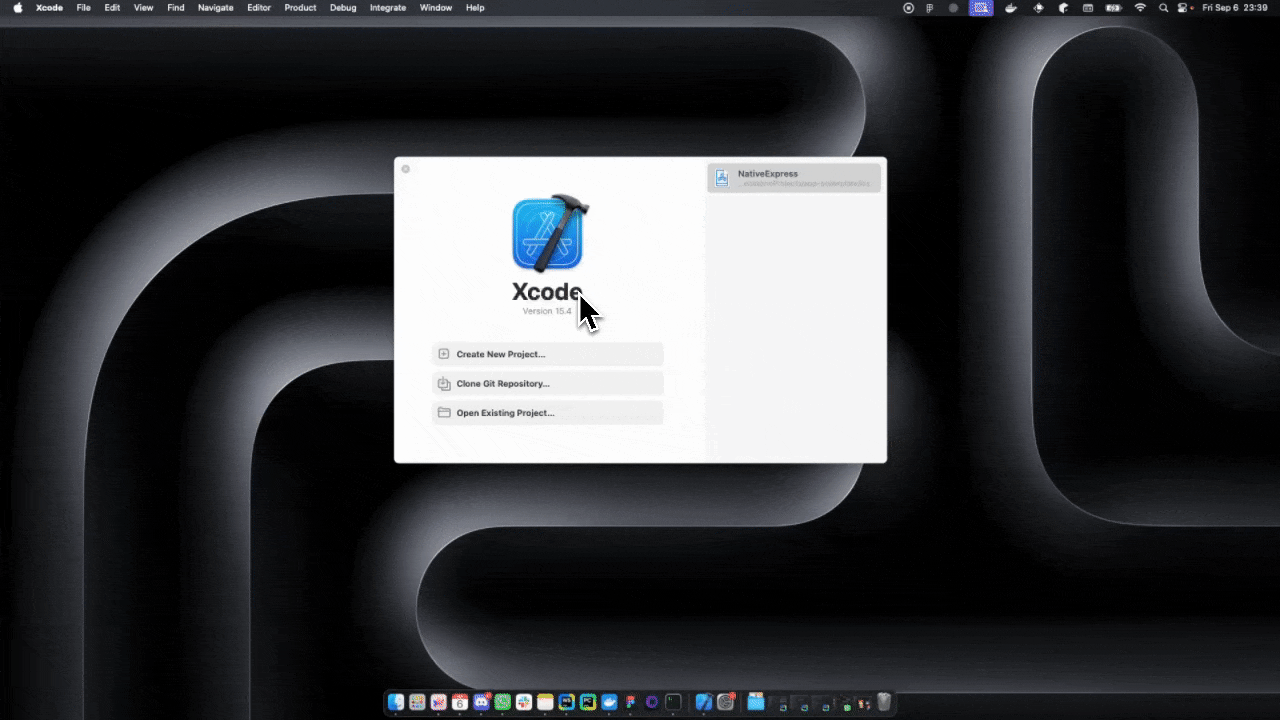Open Docker Desktop from the Dock
Viewport: 1280px width, 720px height.
(x=609, y=702)
